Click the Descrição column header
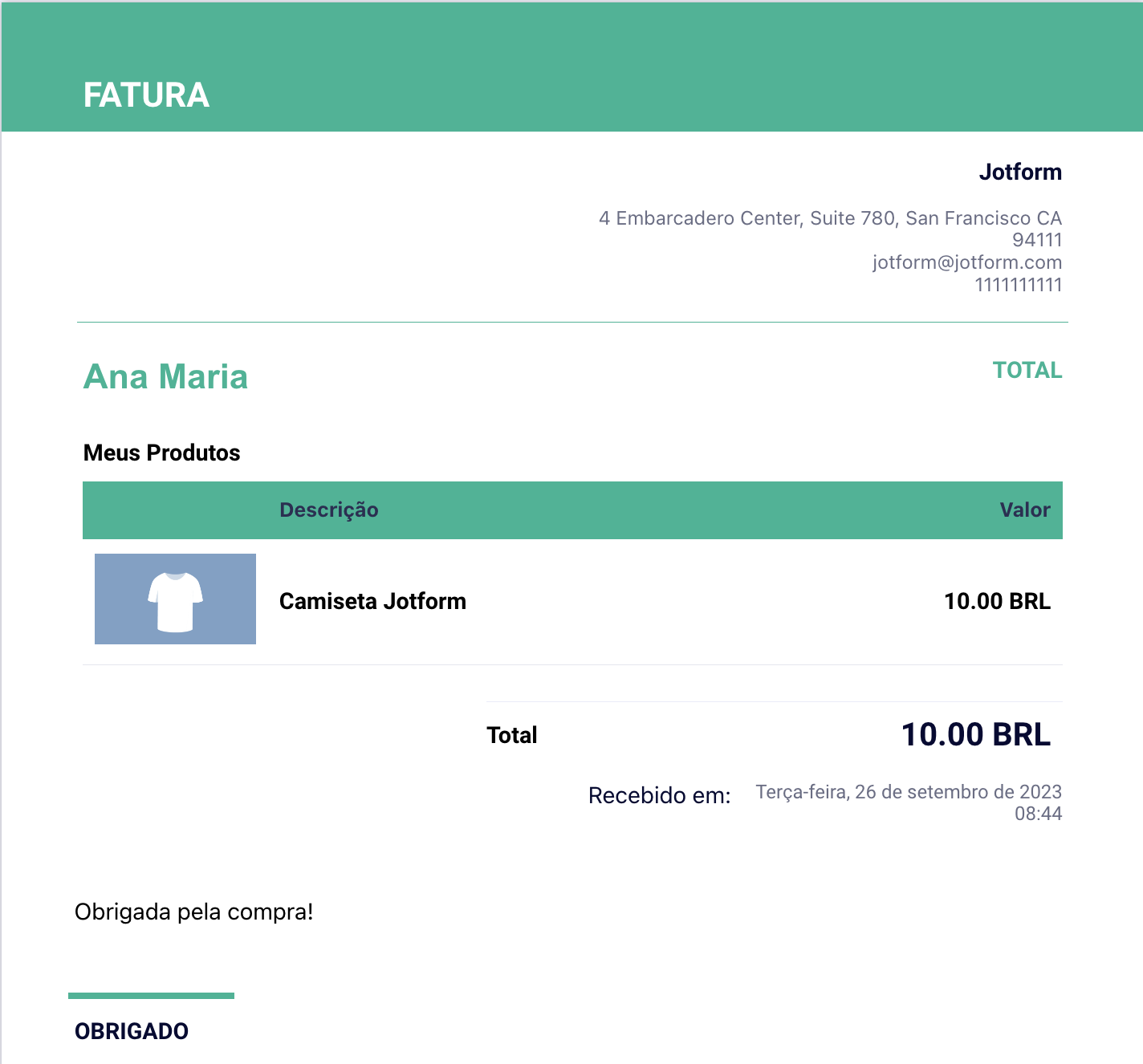 point(328,510)
